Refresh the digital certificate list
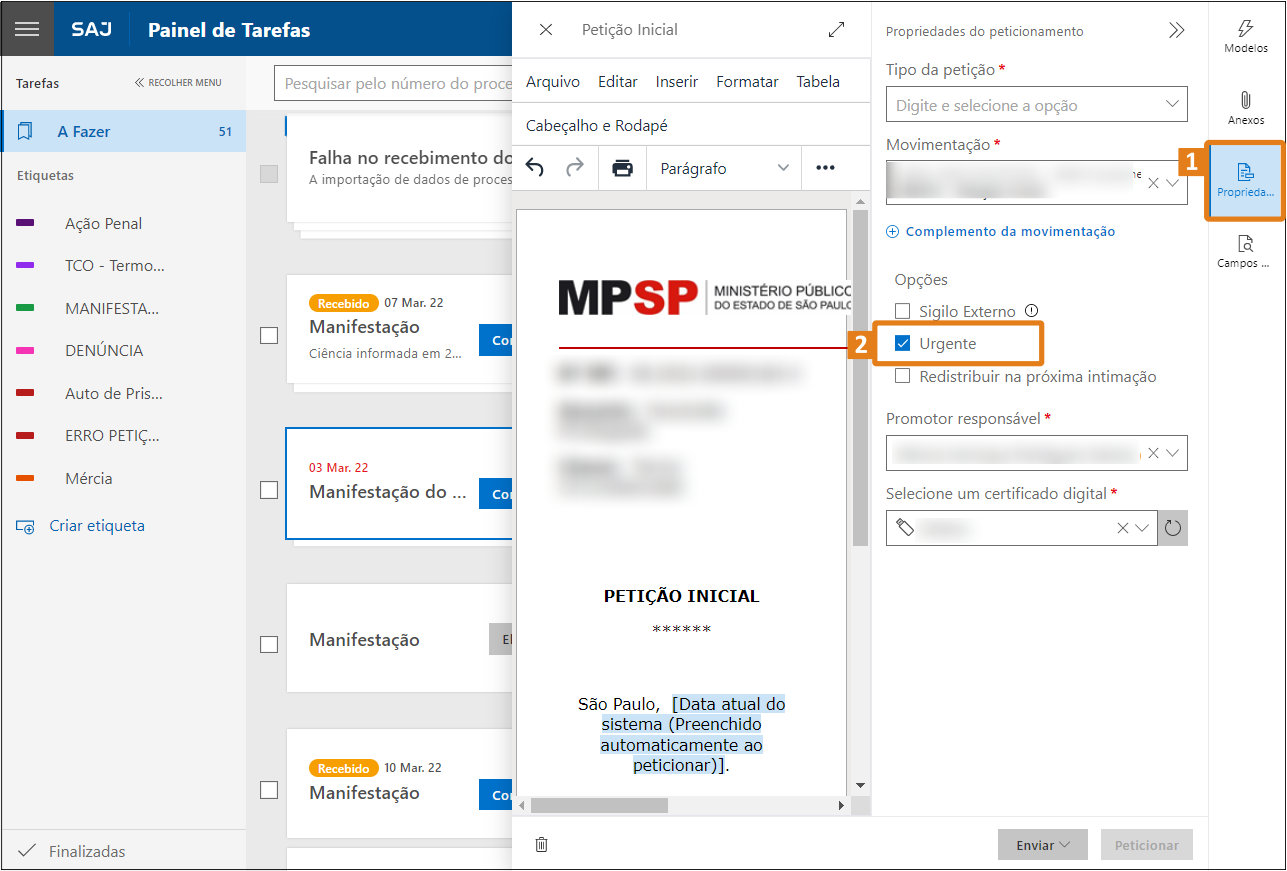Viewport: 1287px width, 871px height. (1174, 528)
